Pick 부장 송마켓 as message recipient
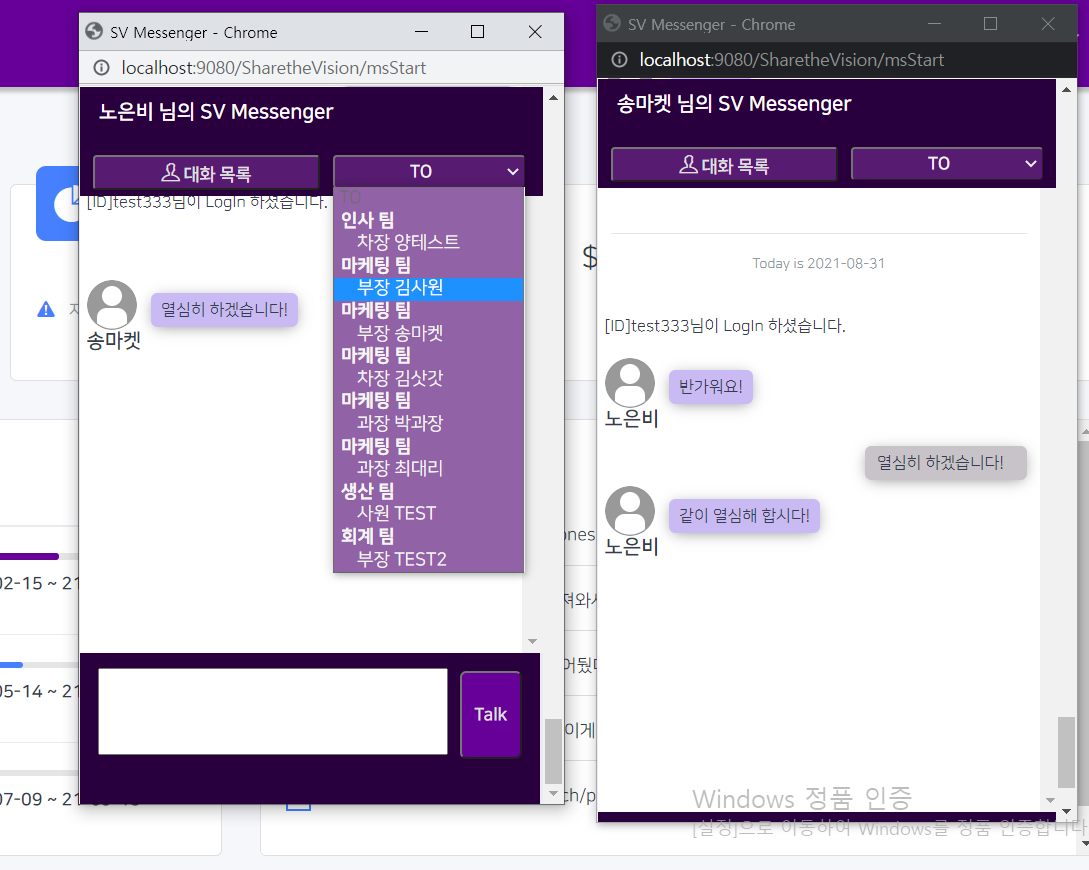 point(400,333)
